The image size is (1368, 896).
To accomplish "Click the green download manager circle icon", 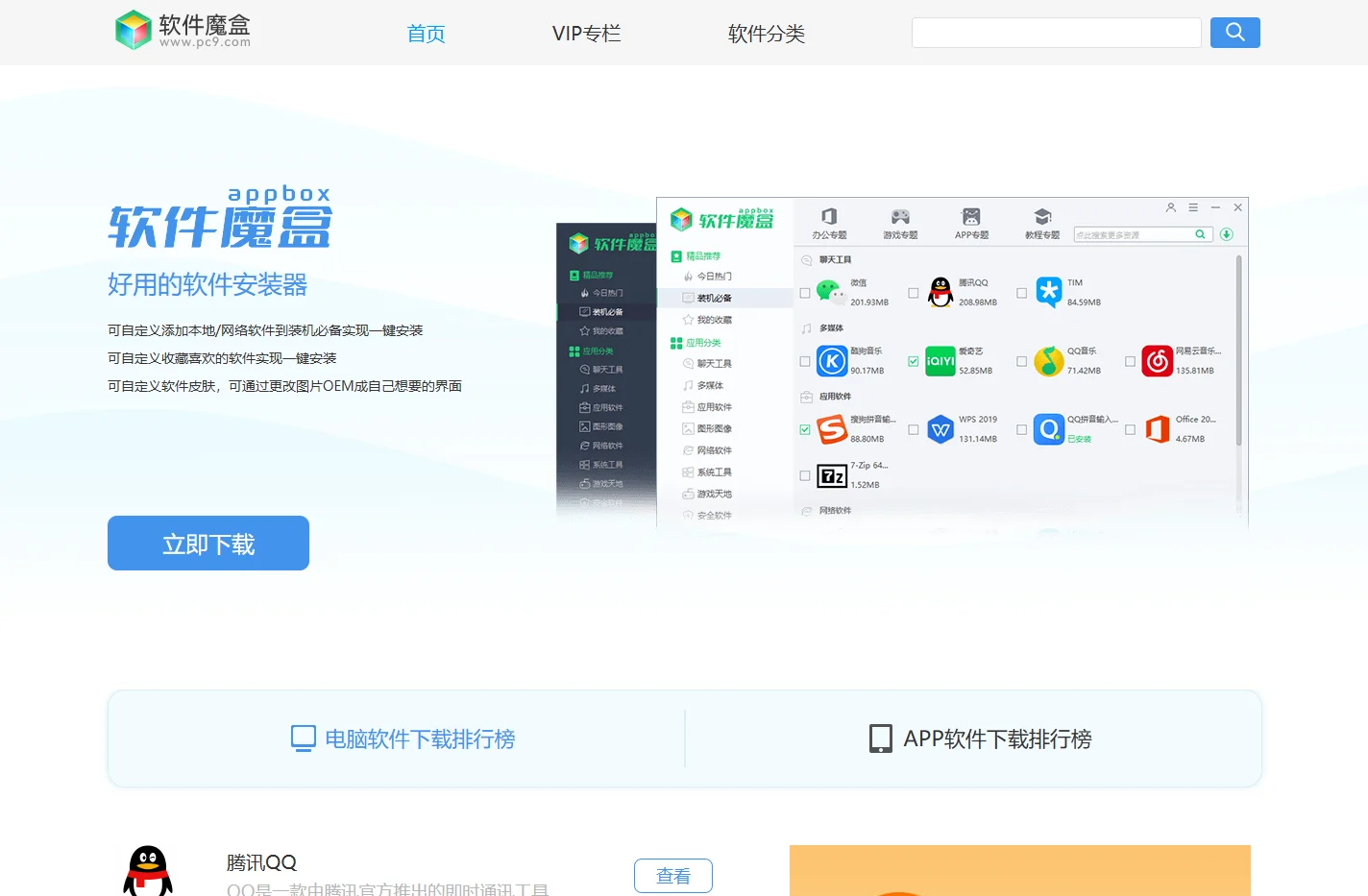I will pos(1227,234).
